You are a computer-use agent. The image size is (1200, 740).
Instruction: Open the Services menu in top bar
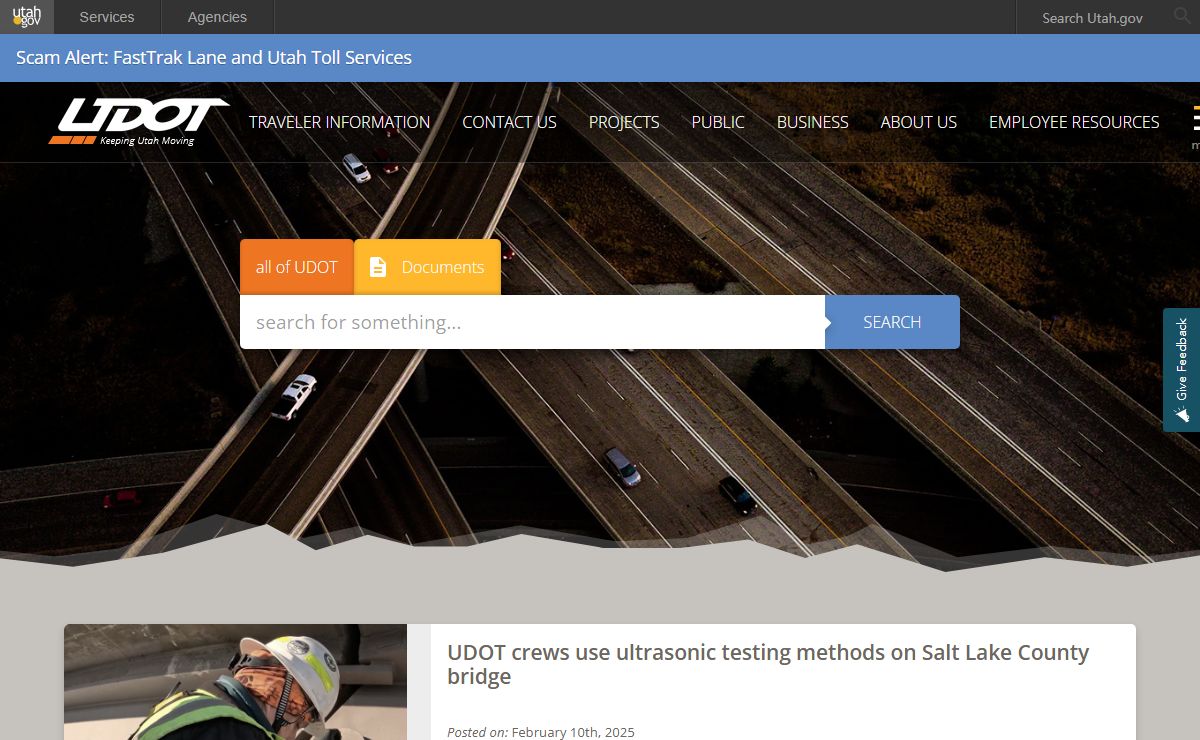[107, 17]
